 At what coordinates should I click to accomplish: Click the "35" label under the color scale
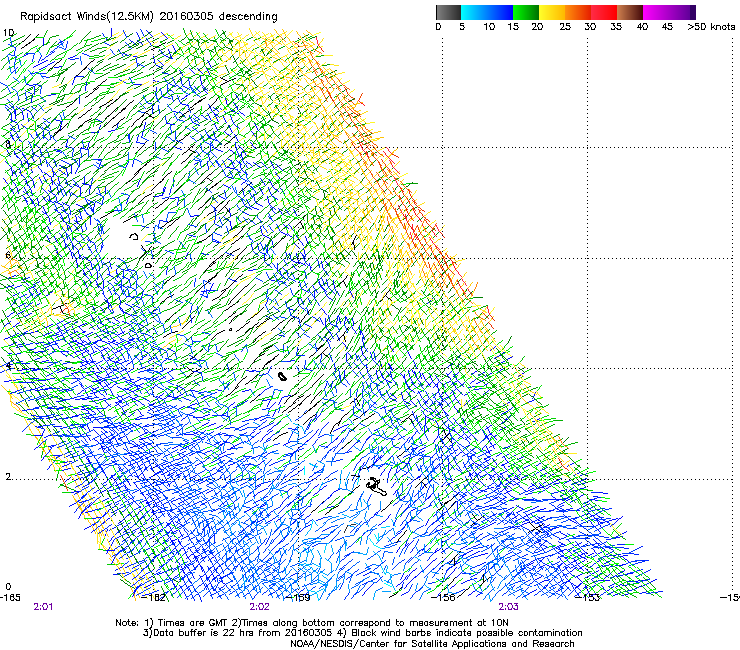click(616, 27)
